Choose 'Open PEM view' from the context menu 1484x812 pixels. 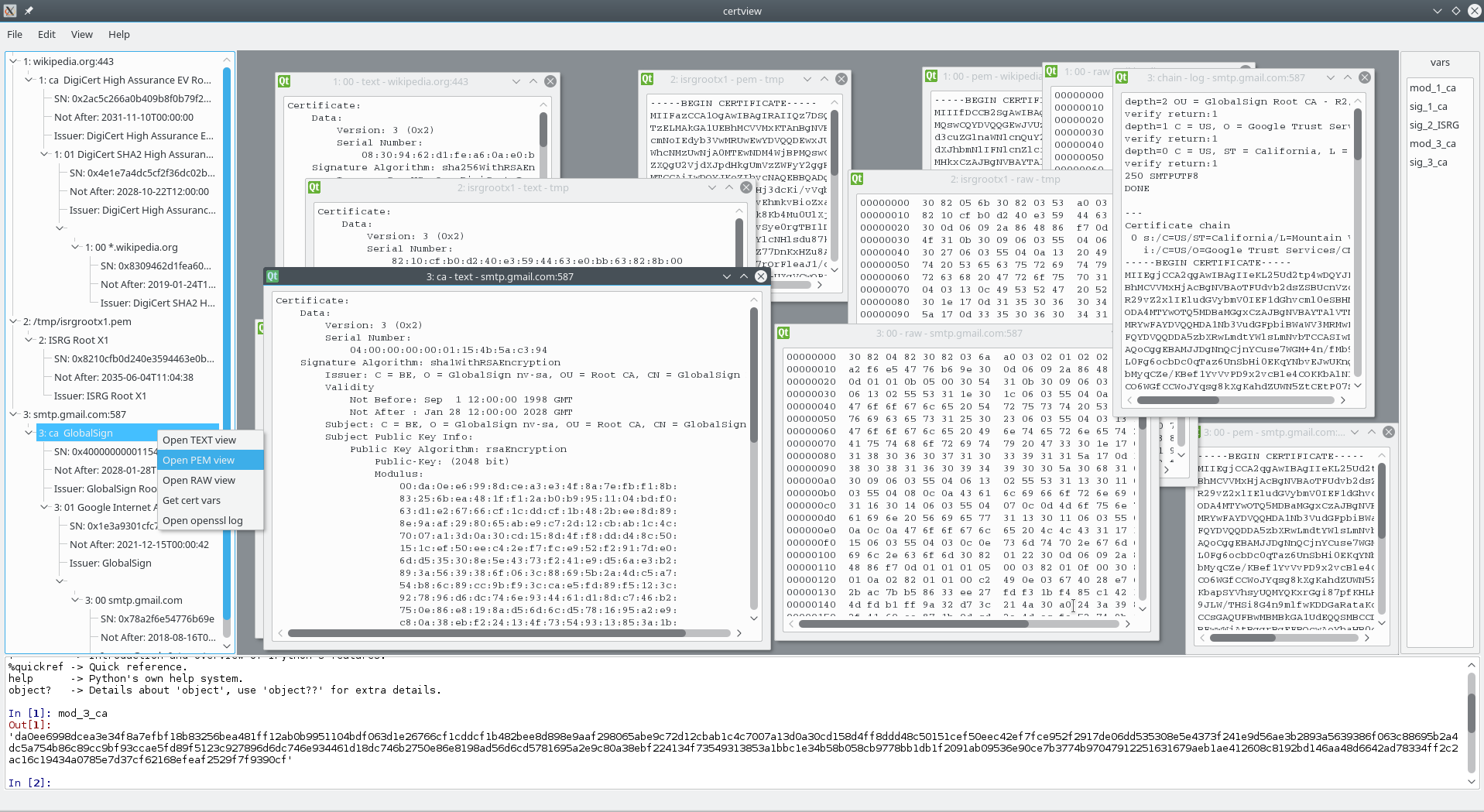point(198,460)
